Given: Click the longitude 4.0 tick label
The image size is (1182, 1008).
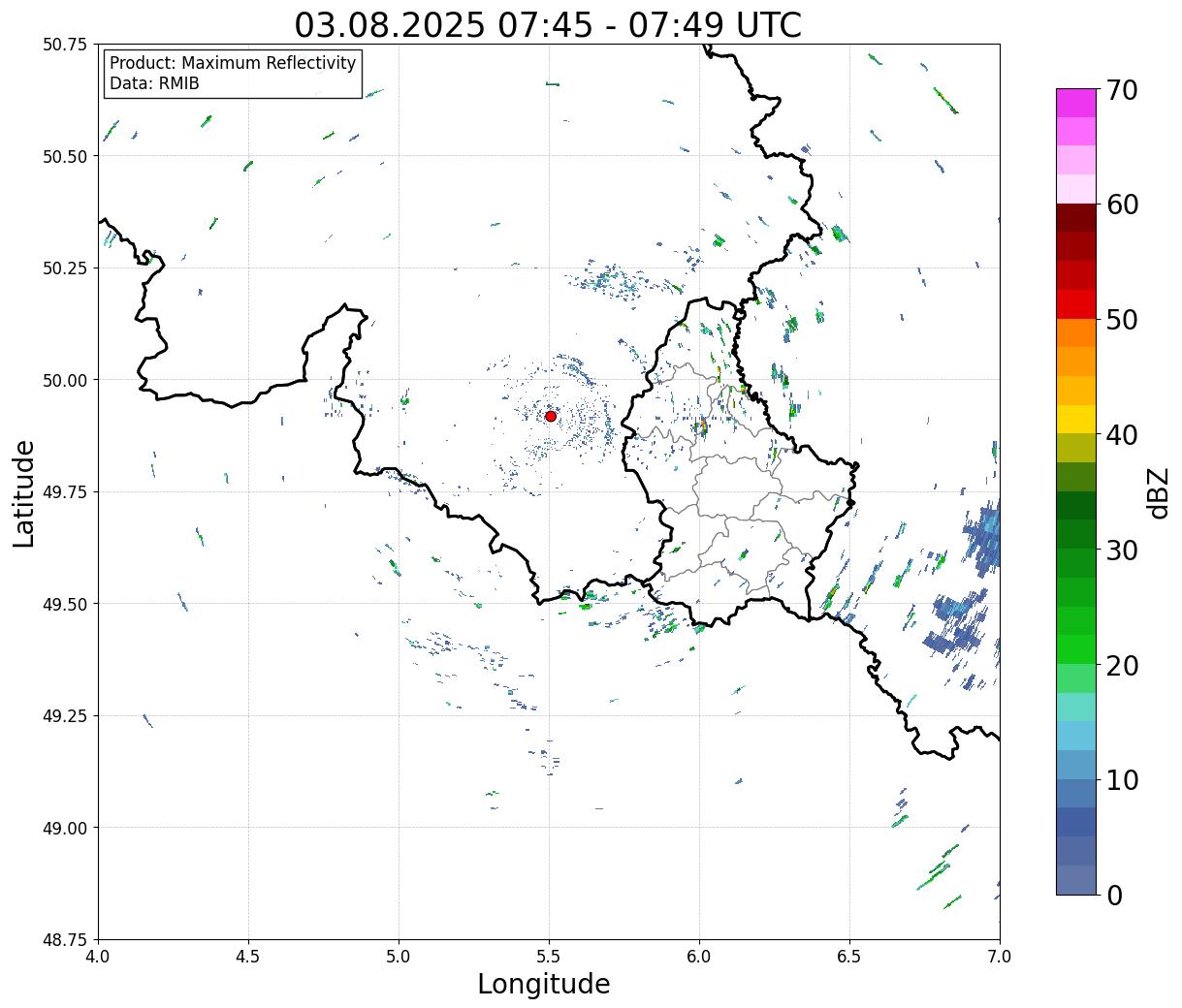Looking at the screenshot, I should [99, 957].
